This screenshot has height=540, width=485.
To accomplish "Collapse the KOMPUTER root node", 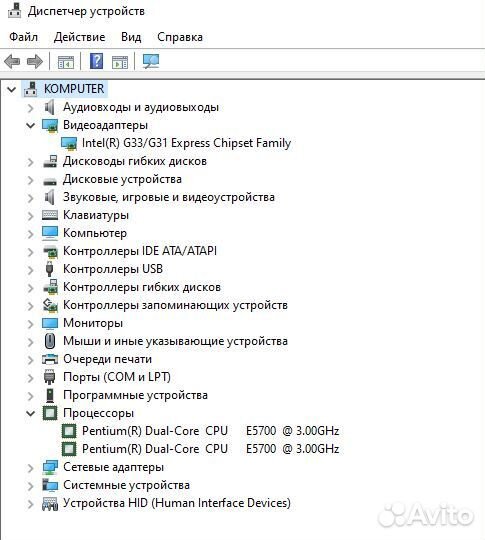I will pos(12,90).
